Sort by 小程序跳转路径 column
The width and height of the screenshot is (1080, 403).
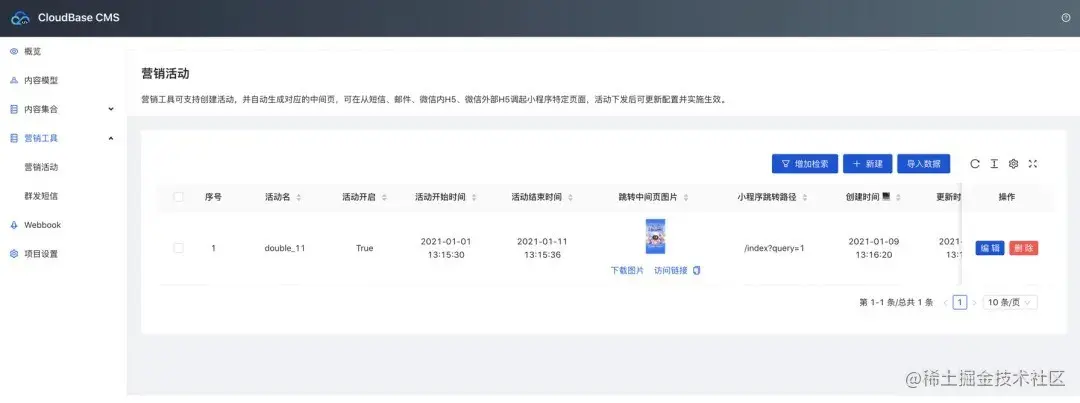coord(804,198)
